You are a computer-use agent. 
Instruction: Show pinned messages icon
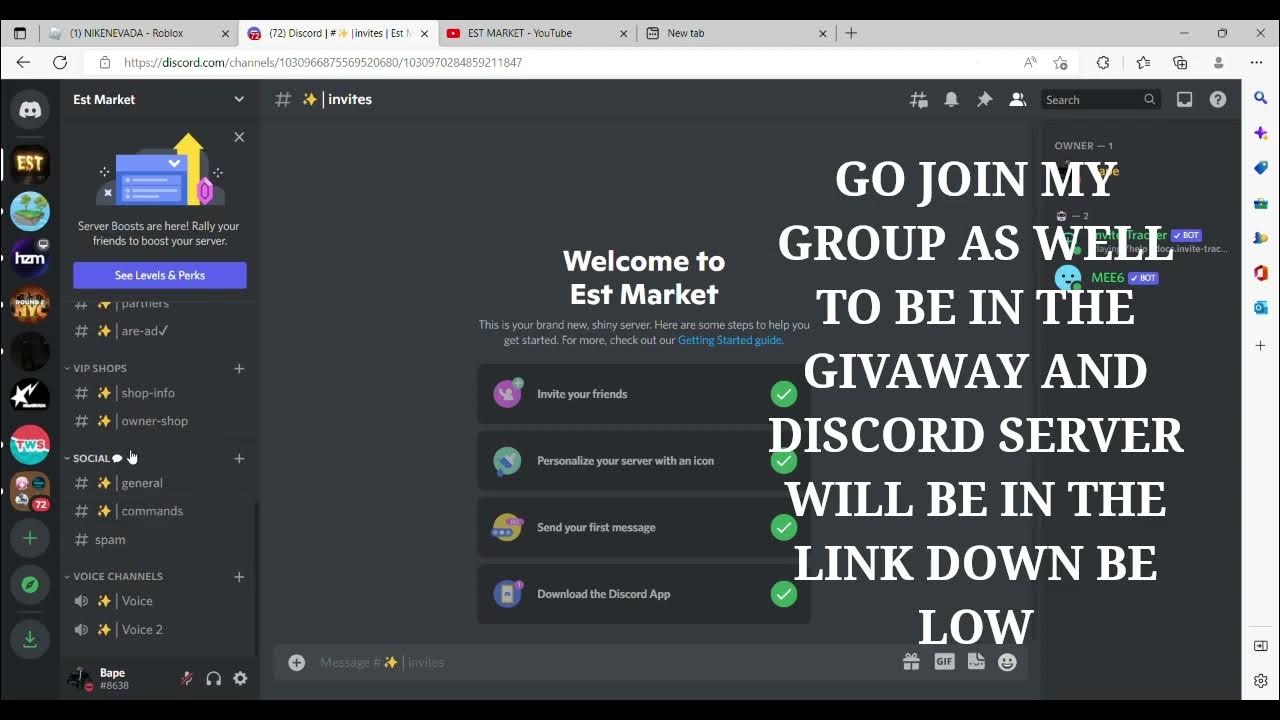[984, 99]
